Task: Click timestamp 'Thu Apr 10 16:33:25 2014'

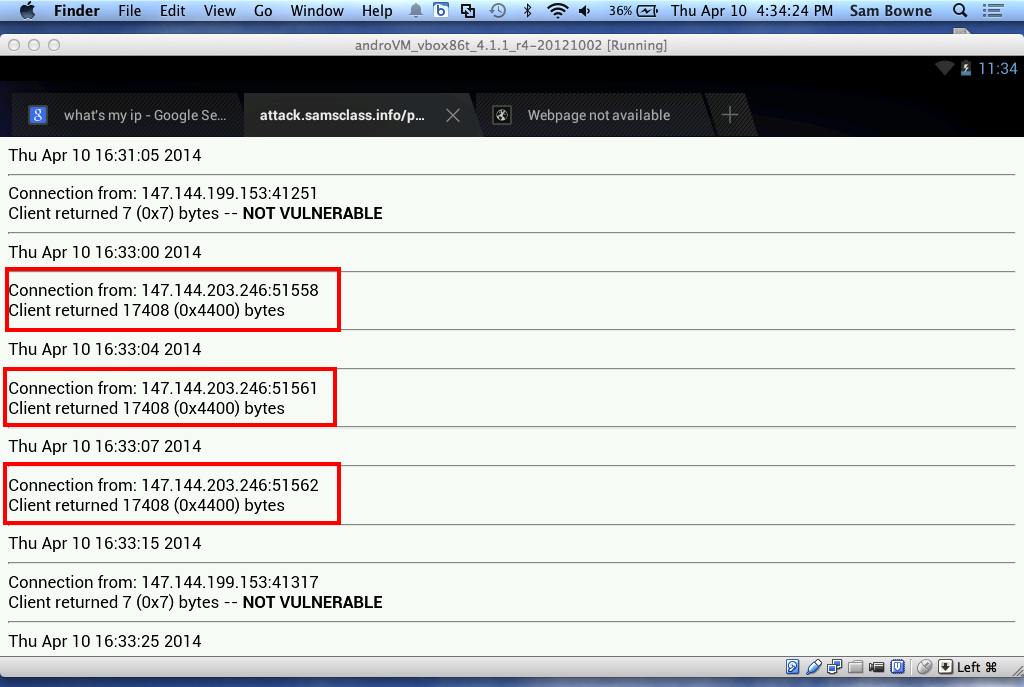Action: click(x=104, y=641)
